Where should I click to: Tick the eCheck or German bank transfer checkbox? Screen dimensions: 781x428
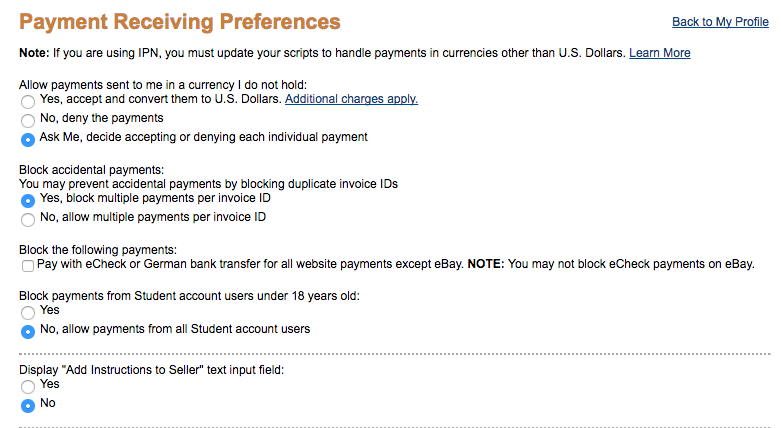pyautogui.click(x=28, y=266)
